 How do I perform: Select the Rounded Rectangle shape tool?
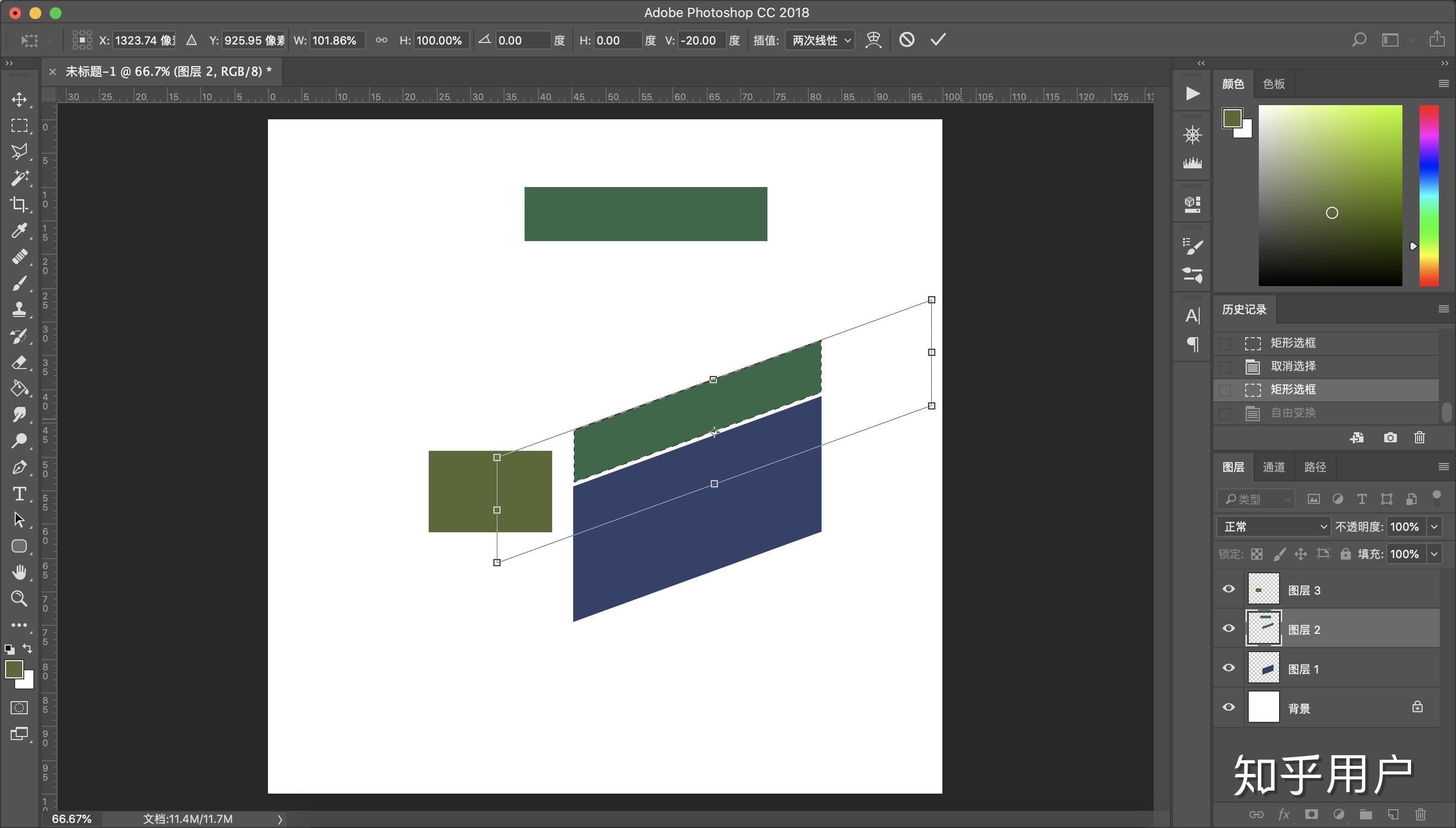coord(19,546)
